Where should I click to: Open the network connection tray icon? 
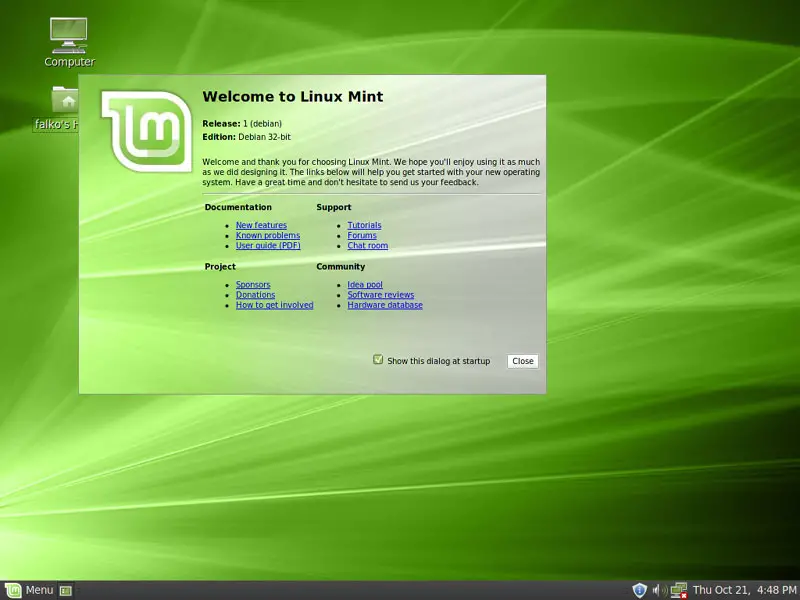[x=679, y=590]
